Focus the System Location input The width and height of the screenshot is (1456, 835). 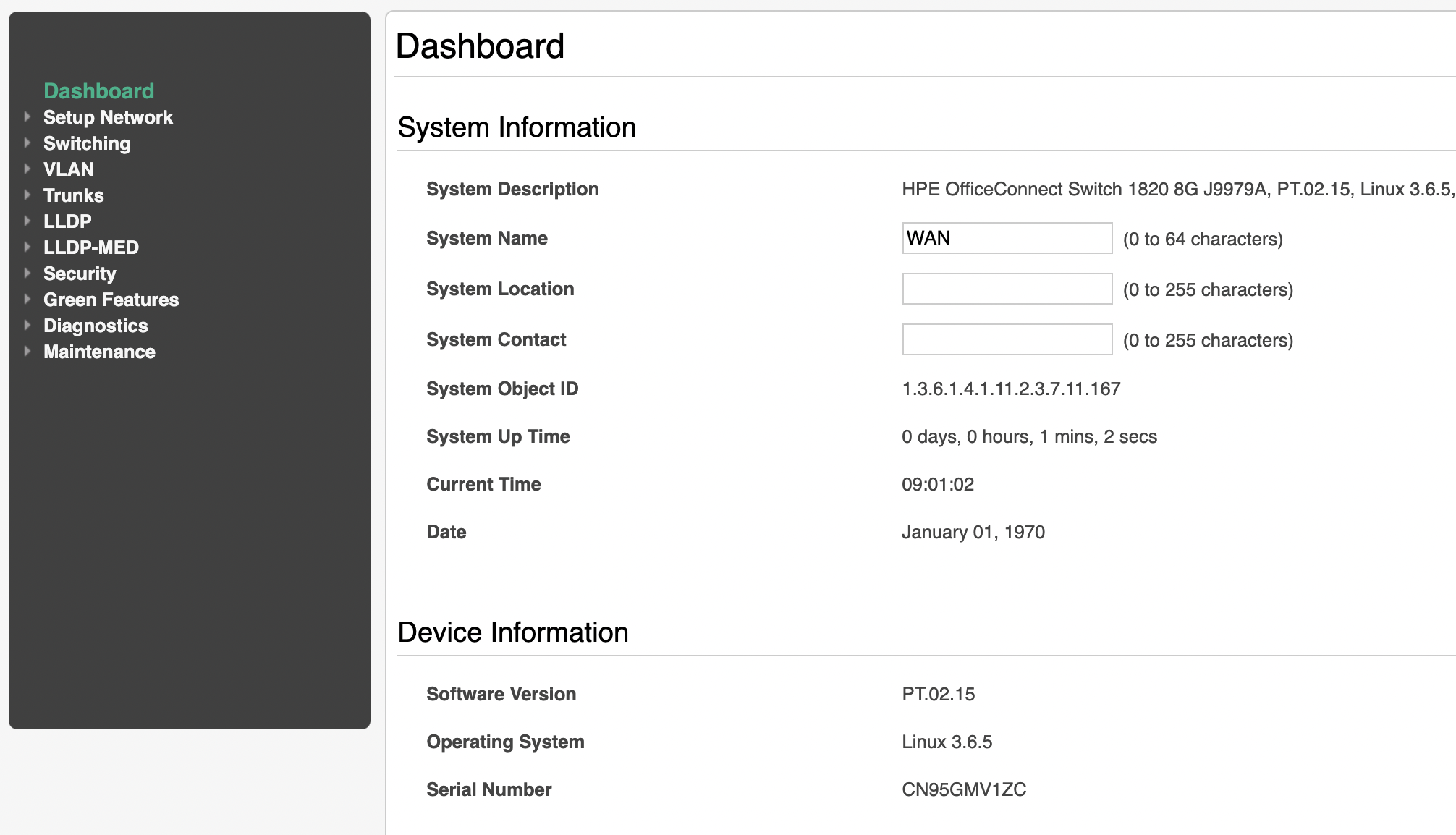coord(1007,289)
